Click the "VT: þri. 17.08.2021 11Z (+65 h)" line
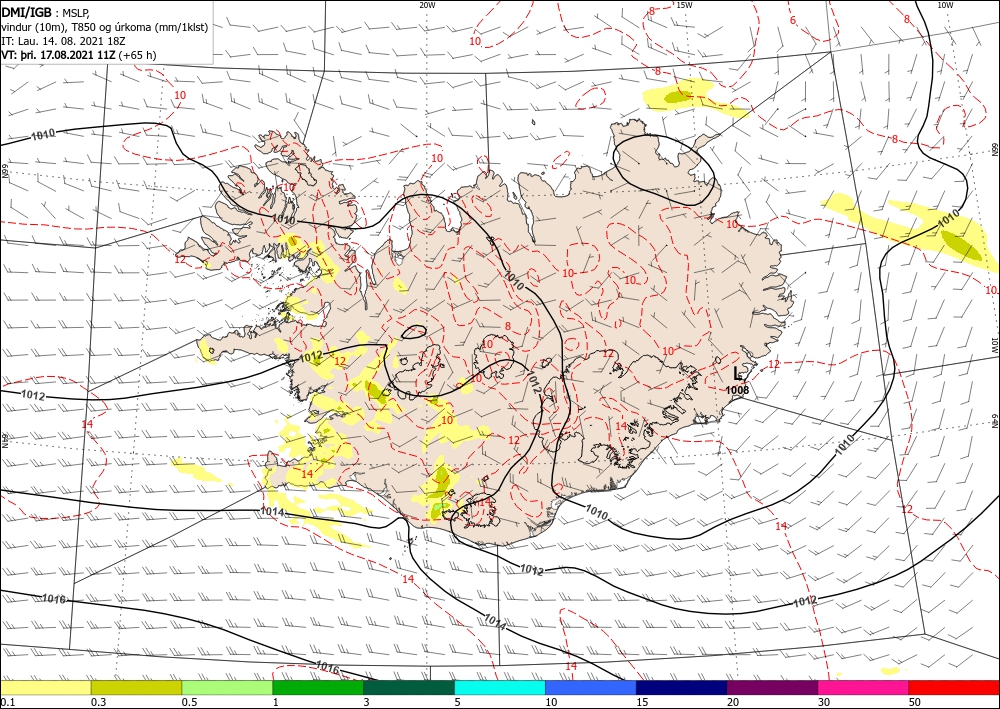The height and width of the screenshot is (709, 1000). click(x=78, y=55)
